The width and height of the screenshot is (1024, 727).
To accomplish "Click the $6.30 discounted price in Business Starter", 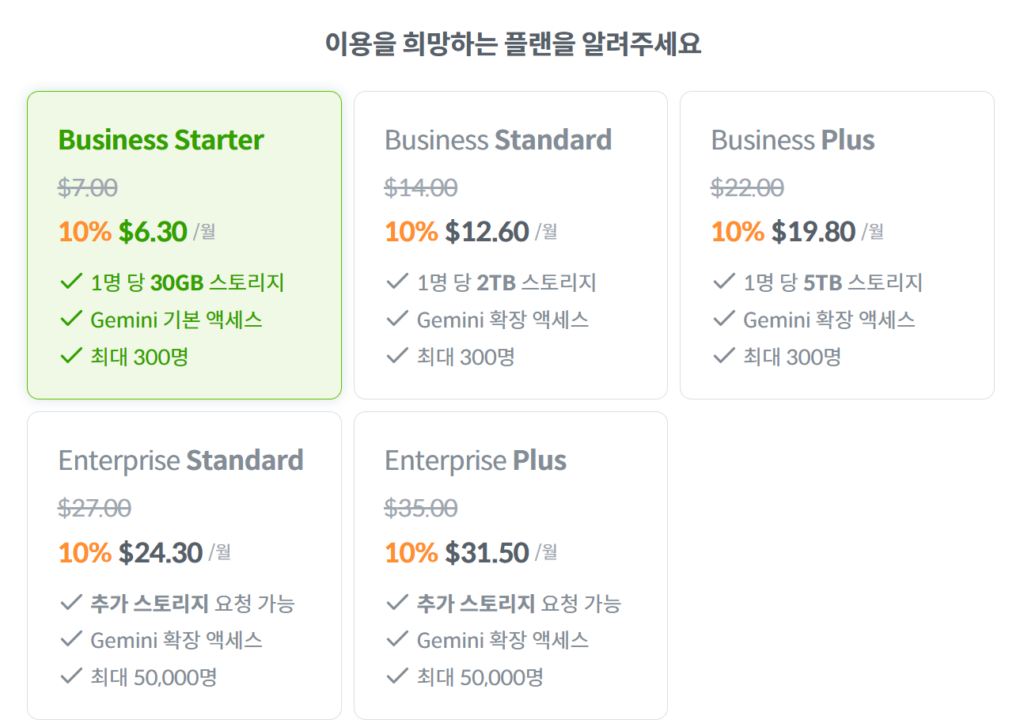I will tap(150, 227).
